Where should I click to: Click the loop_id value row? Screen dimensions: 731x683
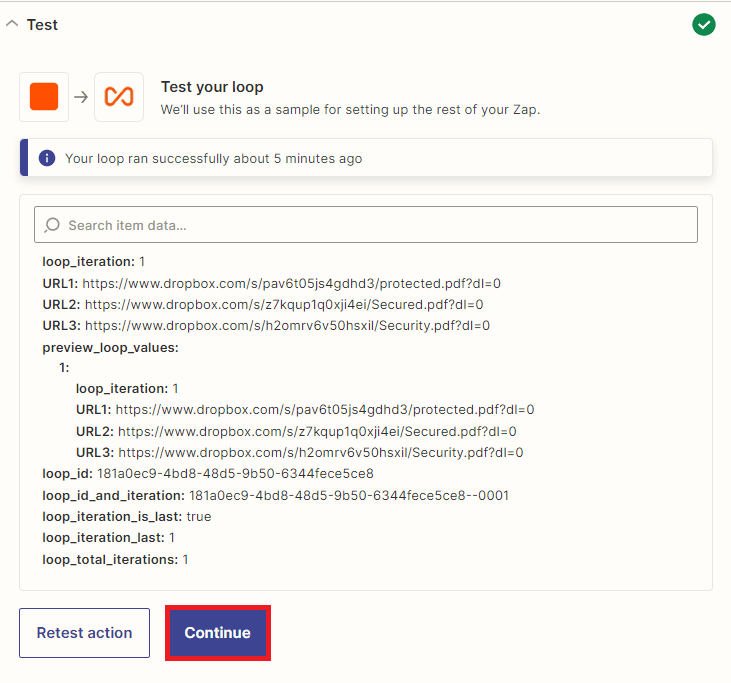(207, 473)
